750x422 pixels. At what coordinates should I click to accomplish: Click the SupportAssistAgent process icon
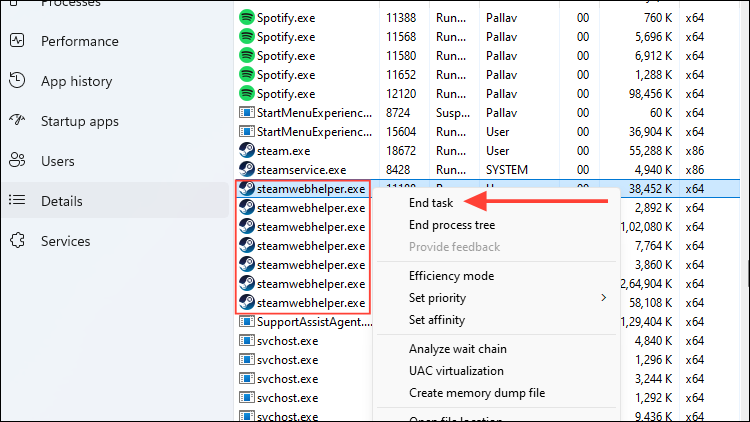[246, 322]
